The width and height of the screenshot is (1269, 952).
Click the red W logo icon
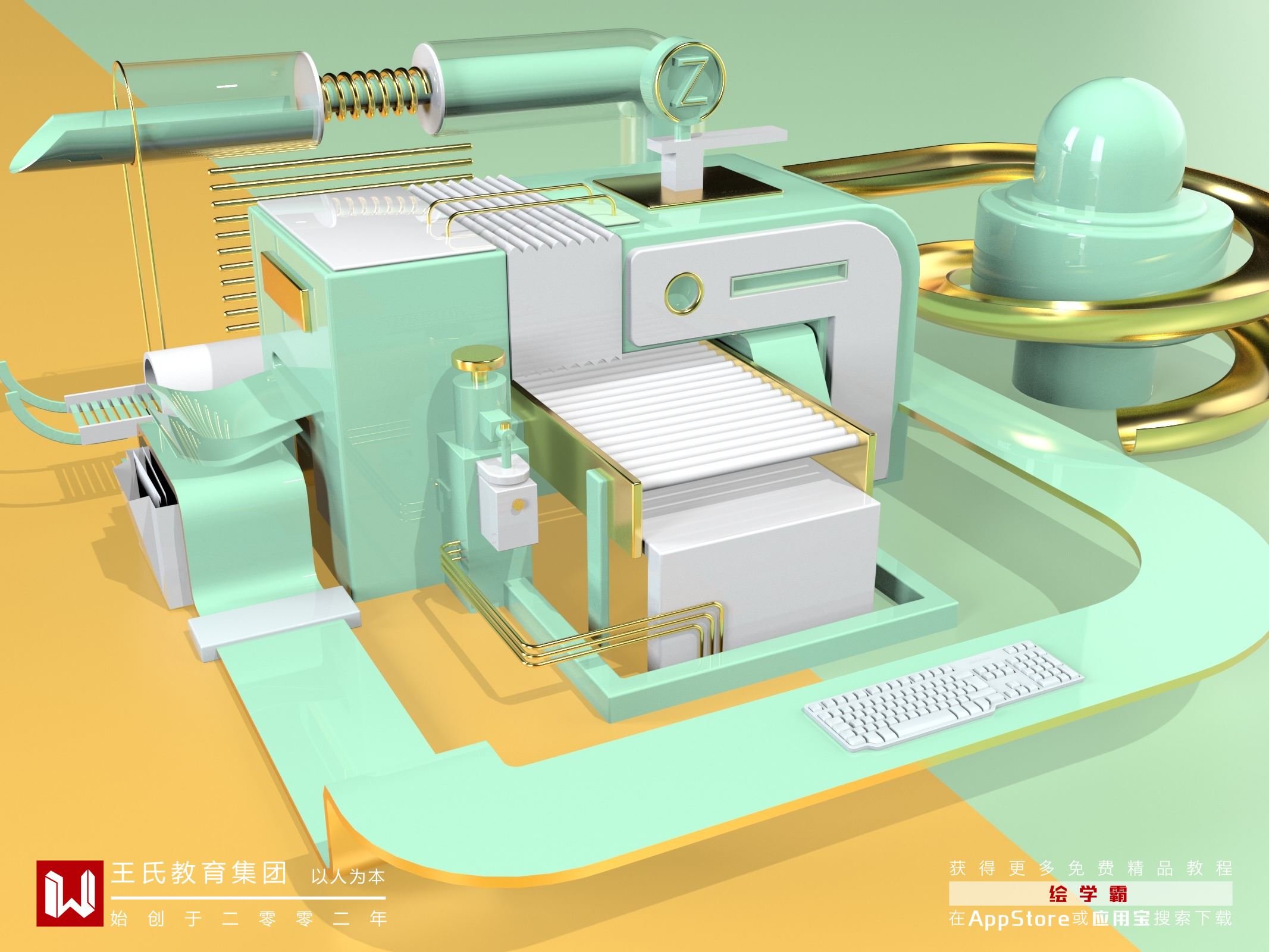tap(71, 892)
